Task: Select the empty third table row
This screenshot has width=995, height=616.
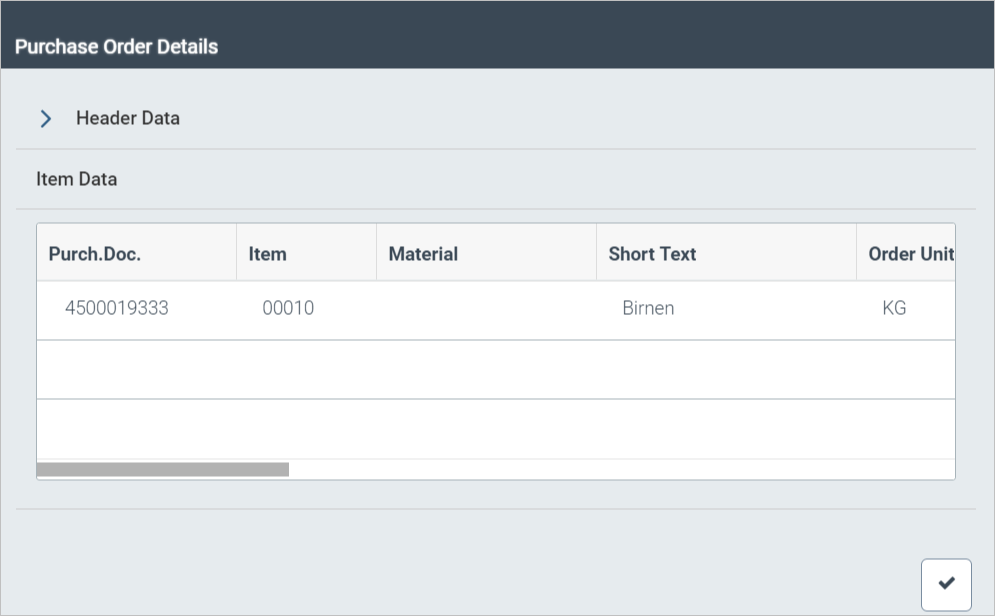Action: (x=495, y=429)
